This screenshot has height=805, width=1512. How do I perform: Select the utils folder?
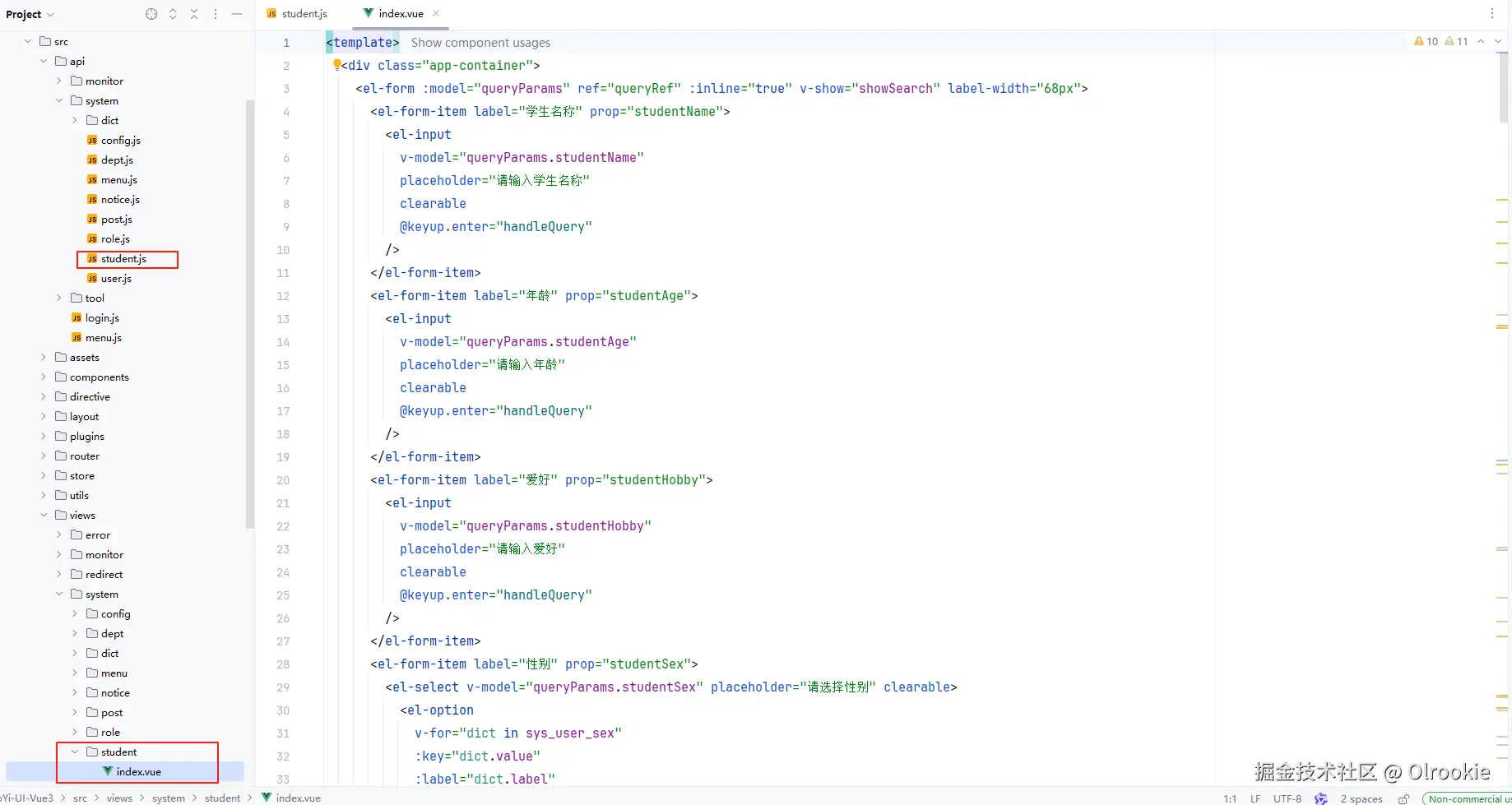(x=72, y=495)
